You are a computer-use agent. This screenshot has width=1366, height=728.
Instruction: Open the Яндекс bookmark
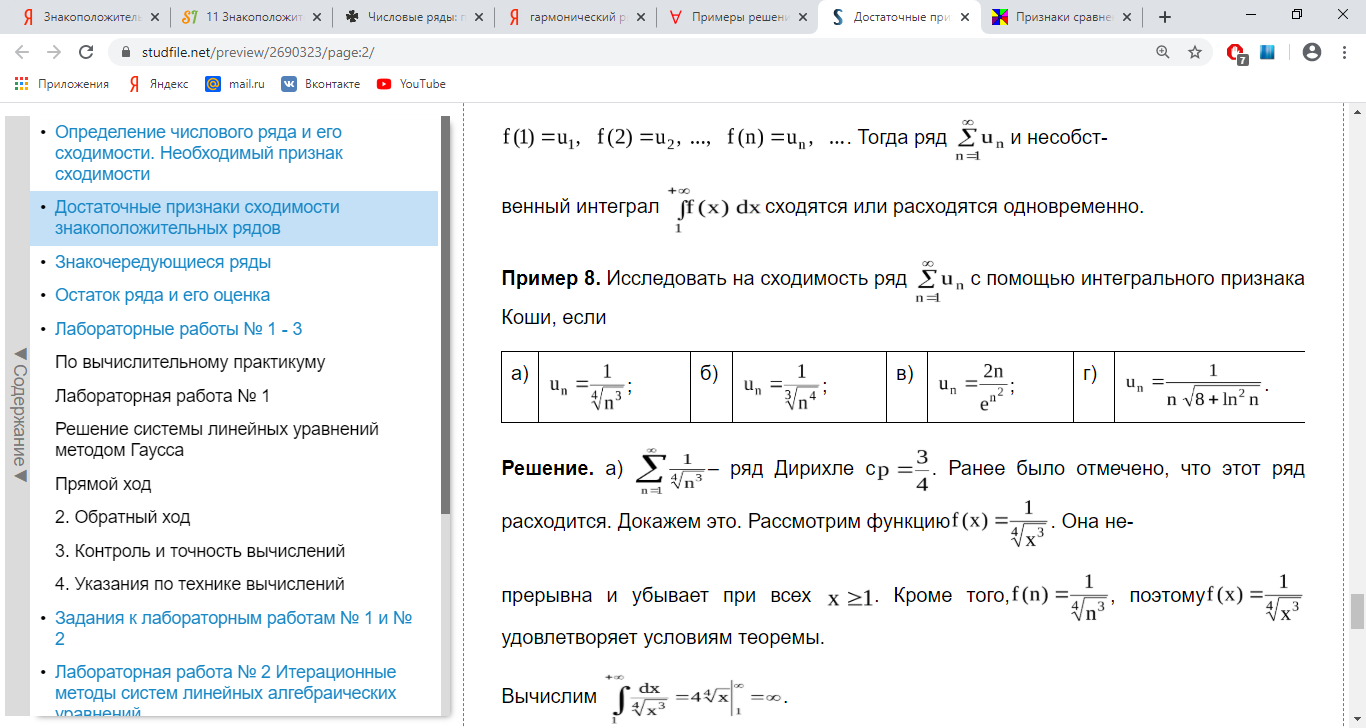(x=158, y=84)
